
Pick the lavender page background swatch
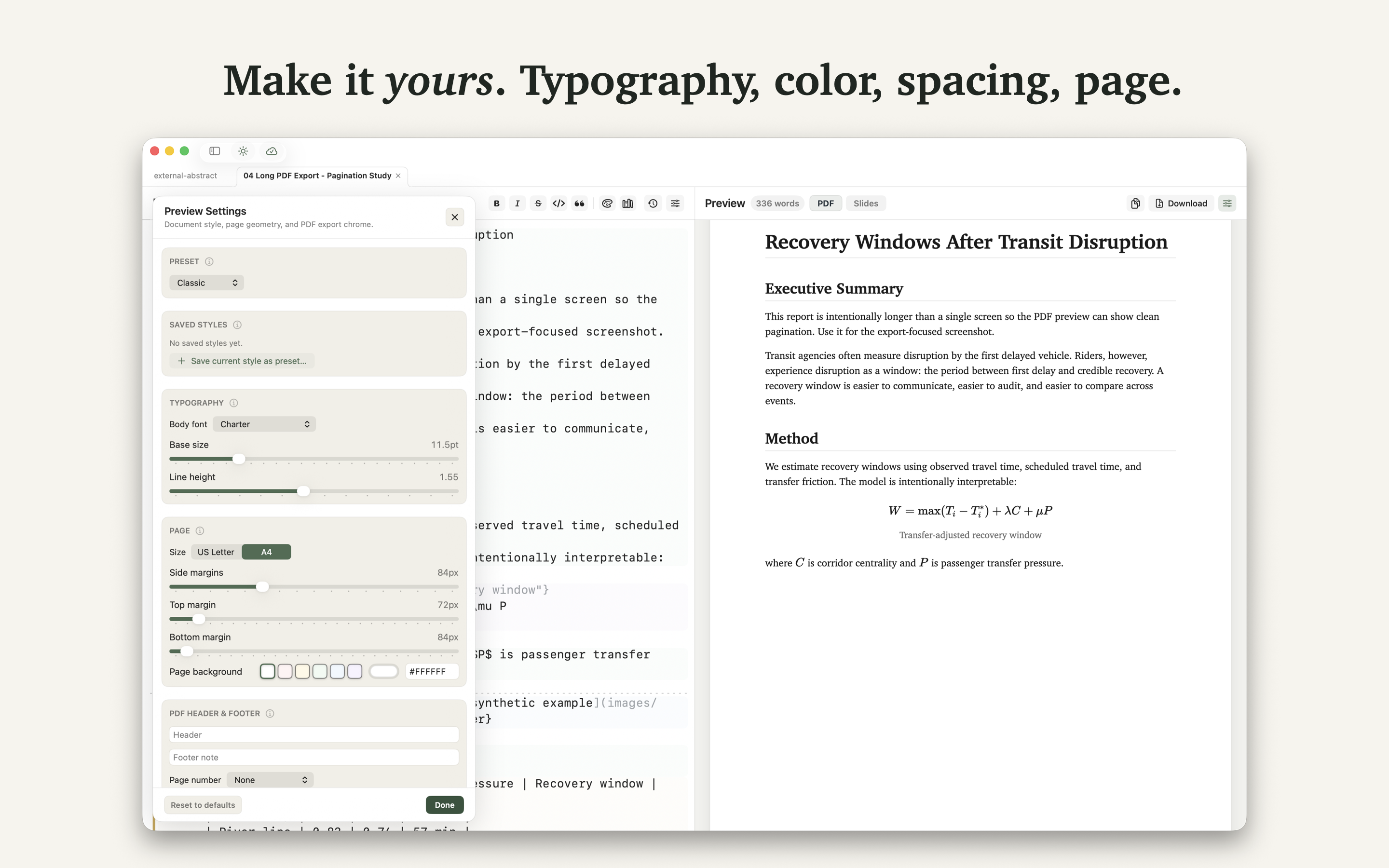coord(354,671)
